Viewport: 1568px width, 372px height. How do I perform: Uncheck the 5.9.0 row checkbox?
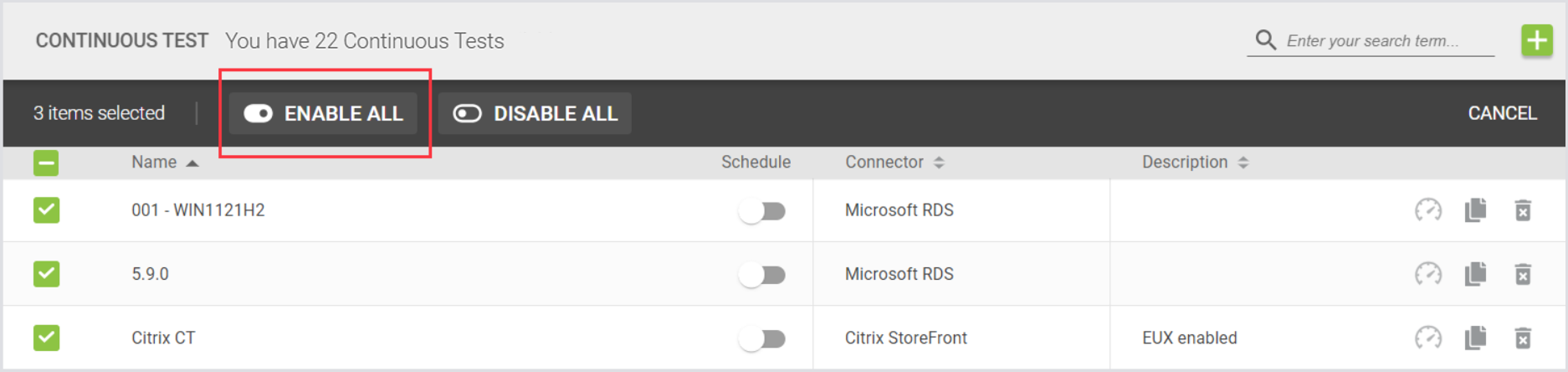pos(47,274)
